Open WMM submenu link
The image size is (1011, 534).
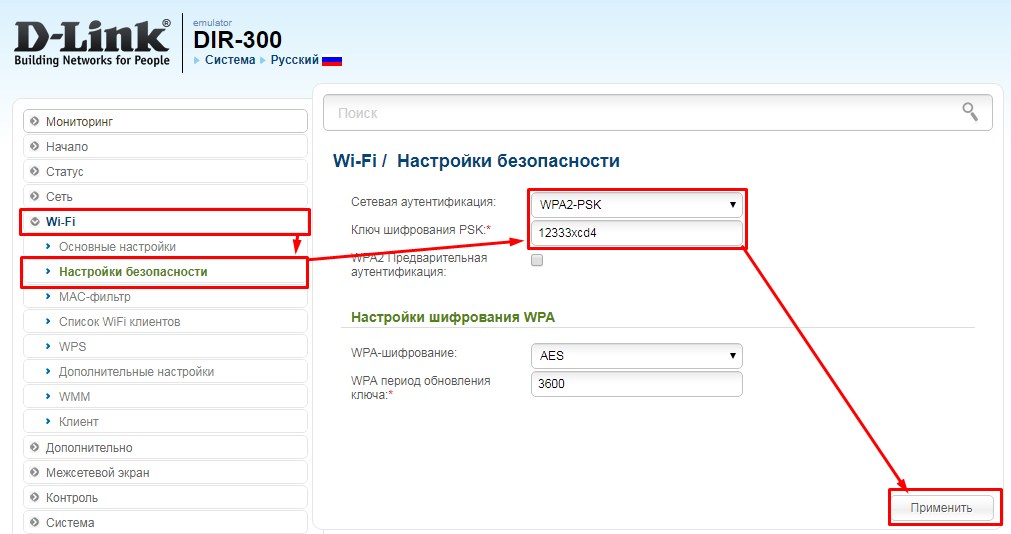pos(74,397)
